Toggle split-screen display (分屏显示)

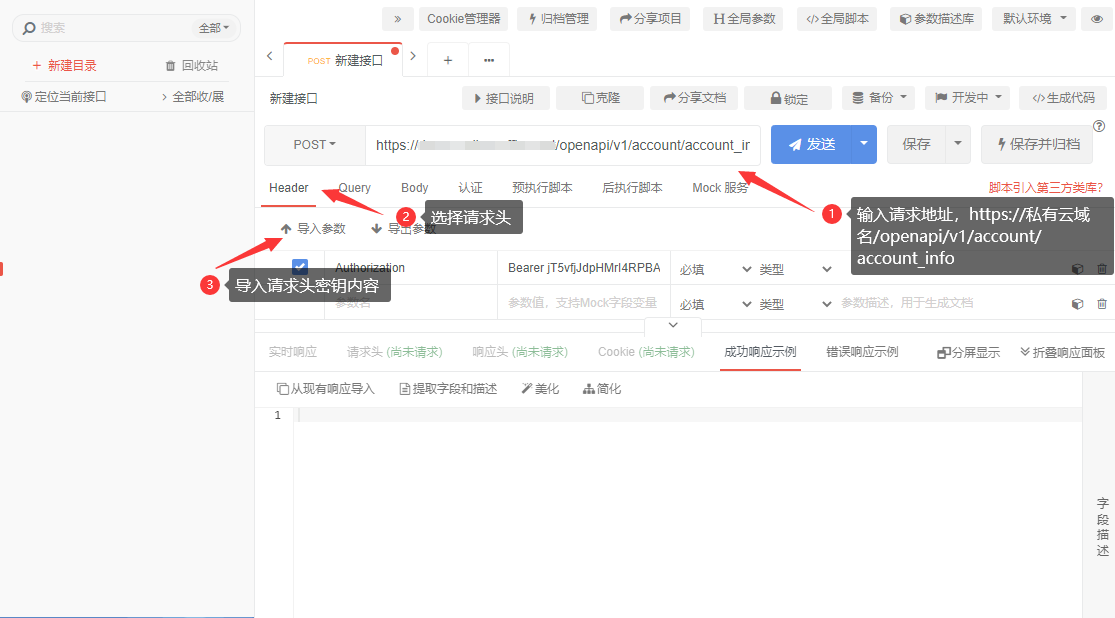coord(968,352)
